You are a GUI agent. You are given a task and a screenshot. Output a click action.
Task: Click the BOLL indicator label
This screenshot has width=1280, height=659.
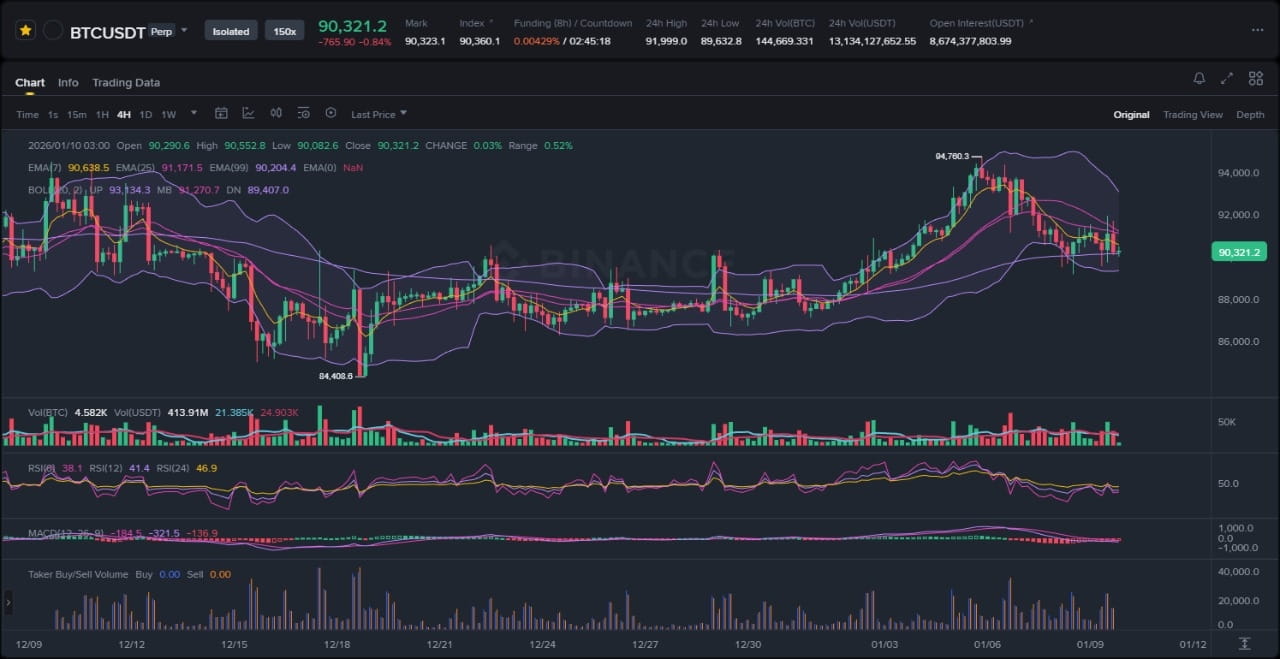coord(56,189)
